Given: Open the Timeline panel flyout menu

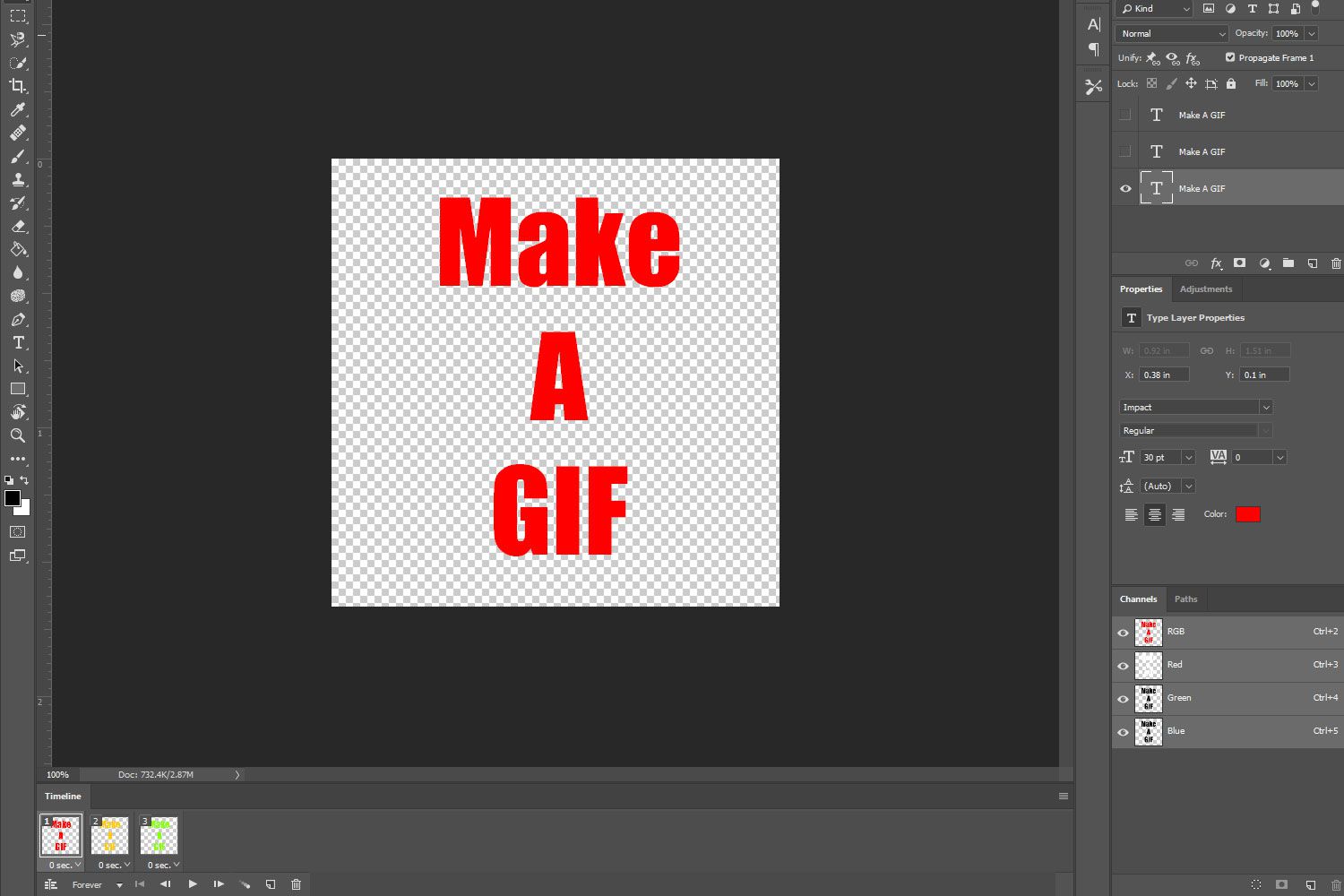Looking at the screenshot, I should tap(1064, 796).
